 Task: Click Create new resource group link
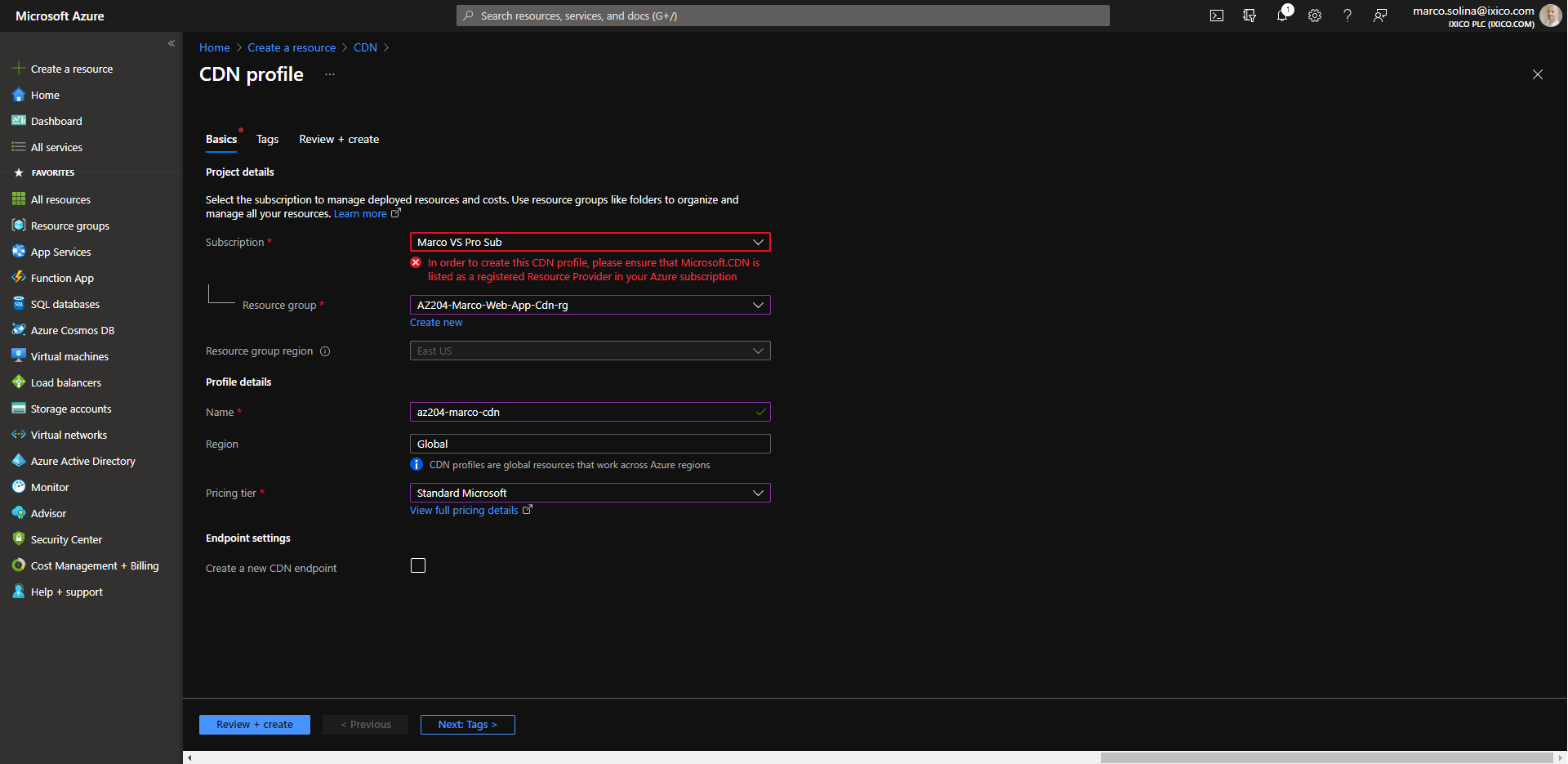436,323
